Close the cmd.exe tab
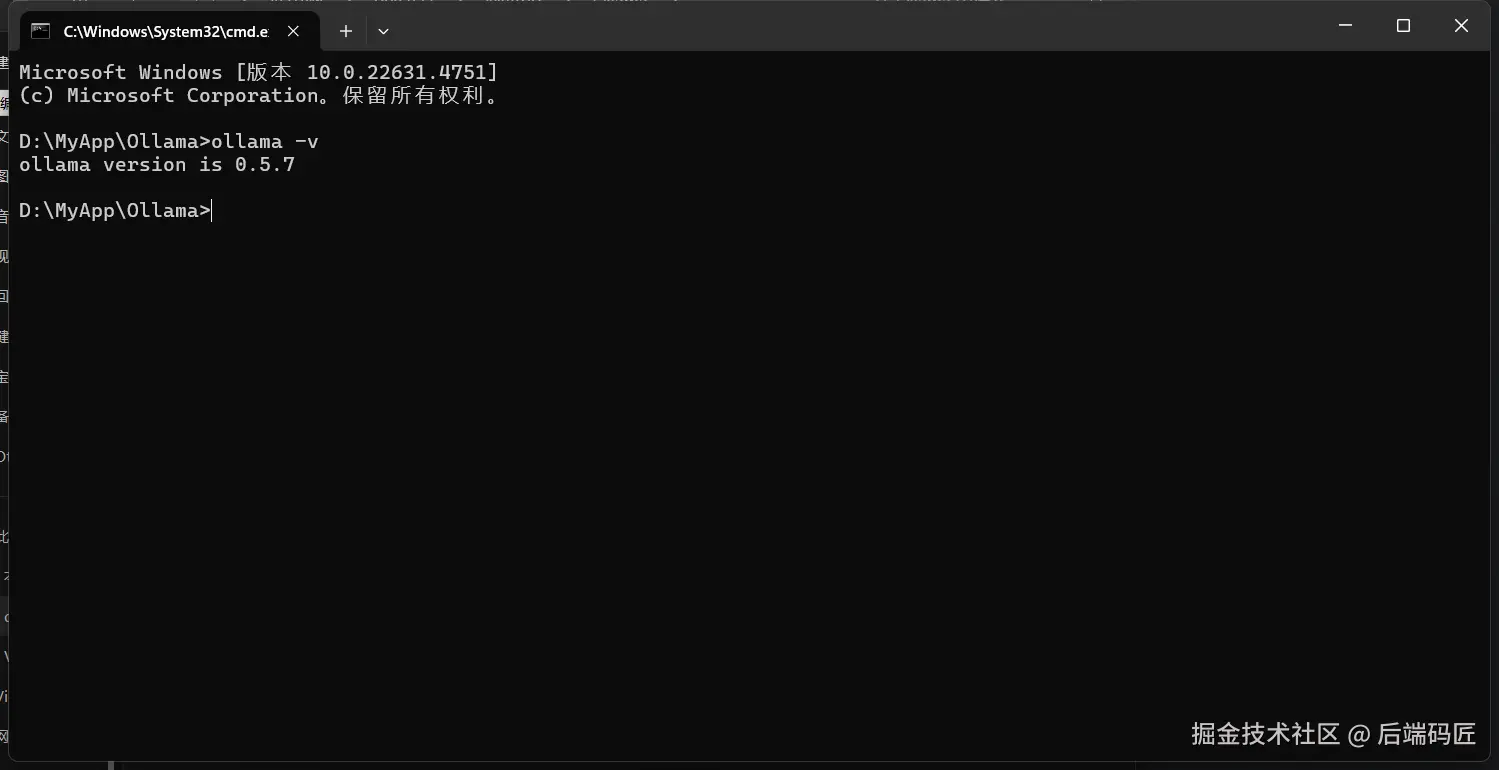The width and height of the screenshot is (1499, 770). (293, 31)
